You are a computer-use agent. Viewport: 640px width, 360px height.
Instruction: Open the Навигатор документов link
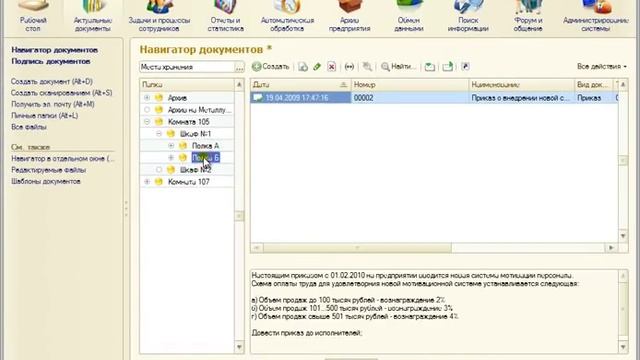55,50
